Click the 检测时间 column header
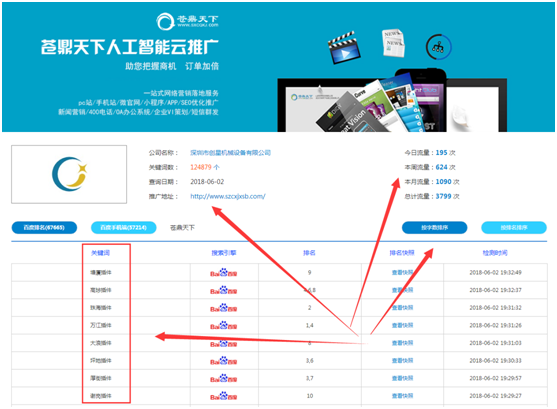 pos(495,253)
